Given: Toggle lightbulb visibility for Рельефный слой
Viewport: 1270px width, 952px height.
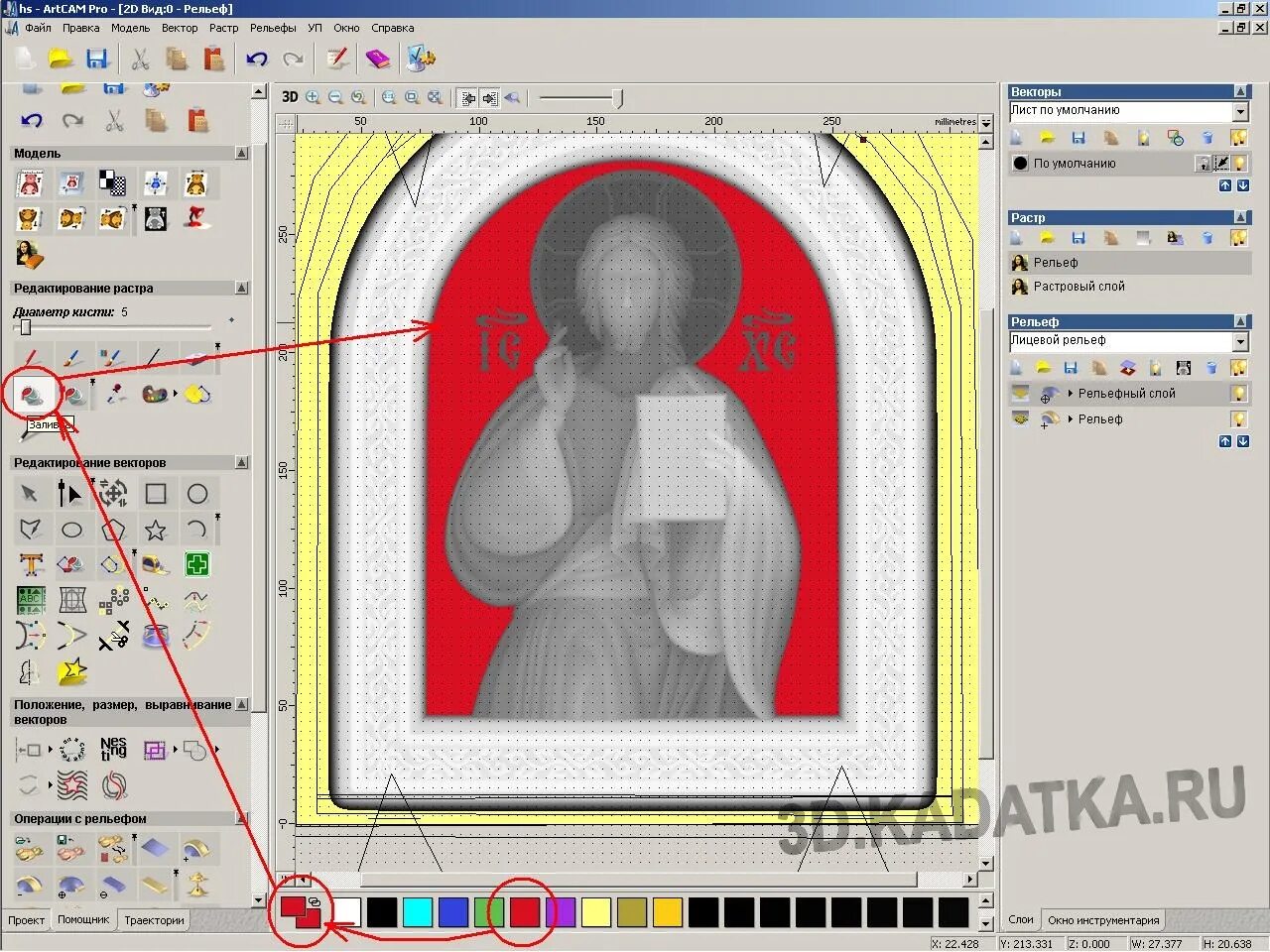Looking at the screenshot, I should click(x=1238, y=394).
